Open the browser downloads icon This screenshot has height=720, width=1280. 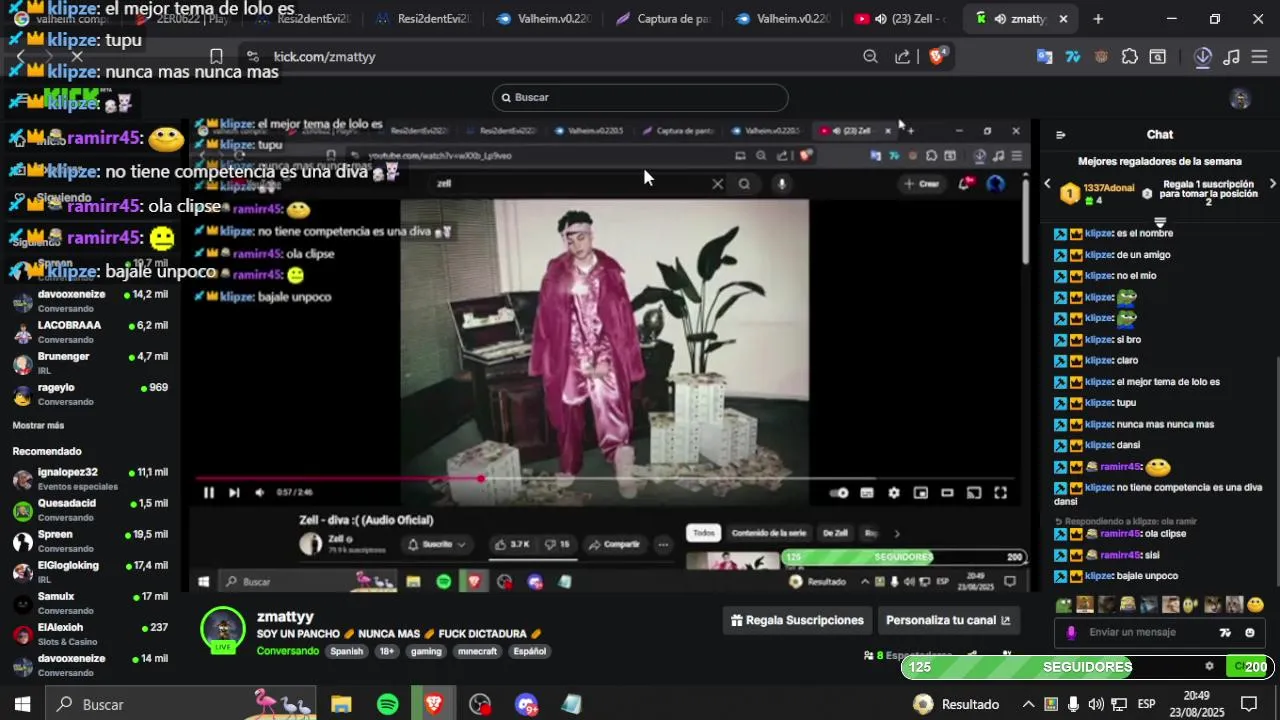pyautogui.click(x=1203, y=57)
